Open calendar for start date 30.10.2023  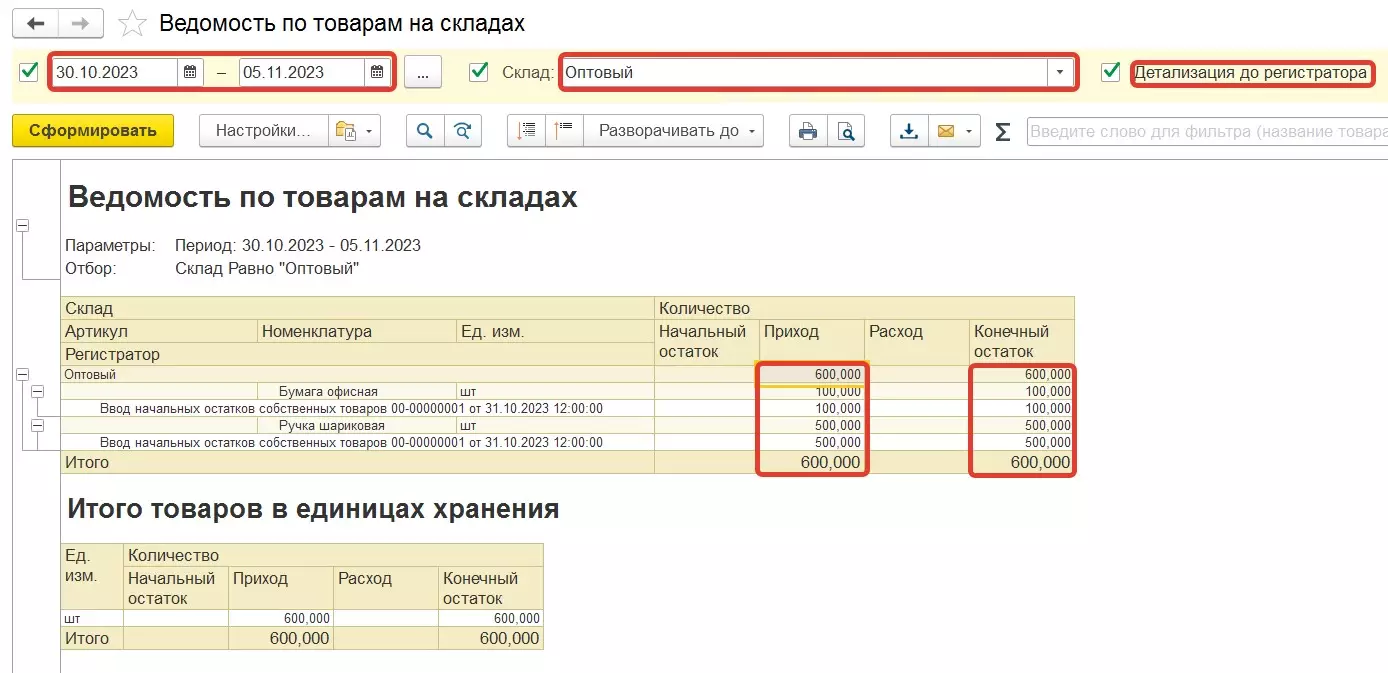(x=191, y=72)
